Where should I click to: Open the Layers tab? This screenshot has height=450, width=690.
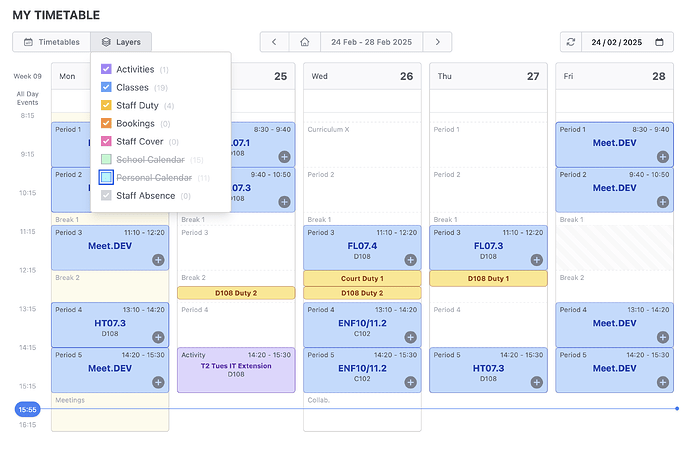tap(121, 42)
